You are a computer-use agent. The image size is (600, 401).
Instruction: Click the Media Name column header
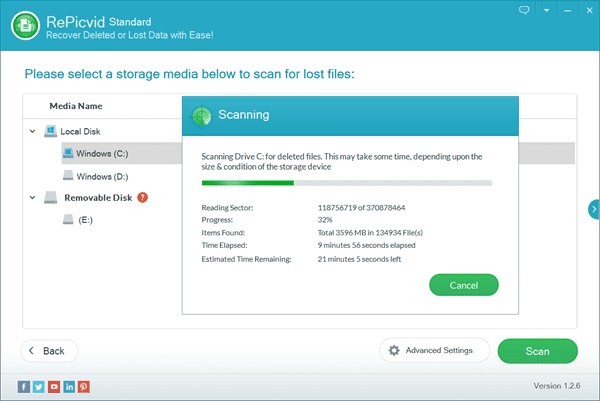click(76, 106)
